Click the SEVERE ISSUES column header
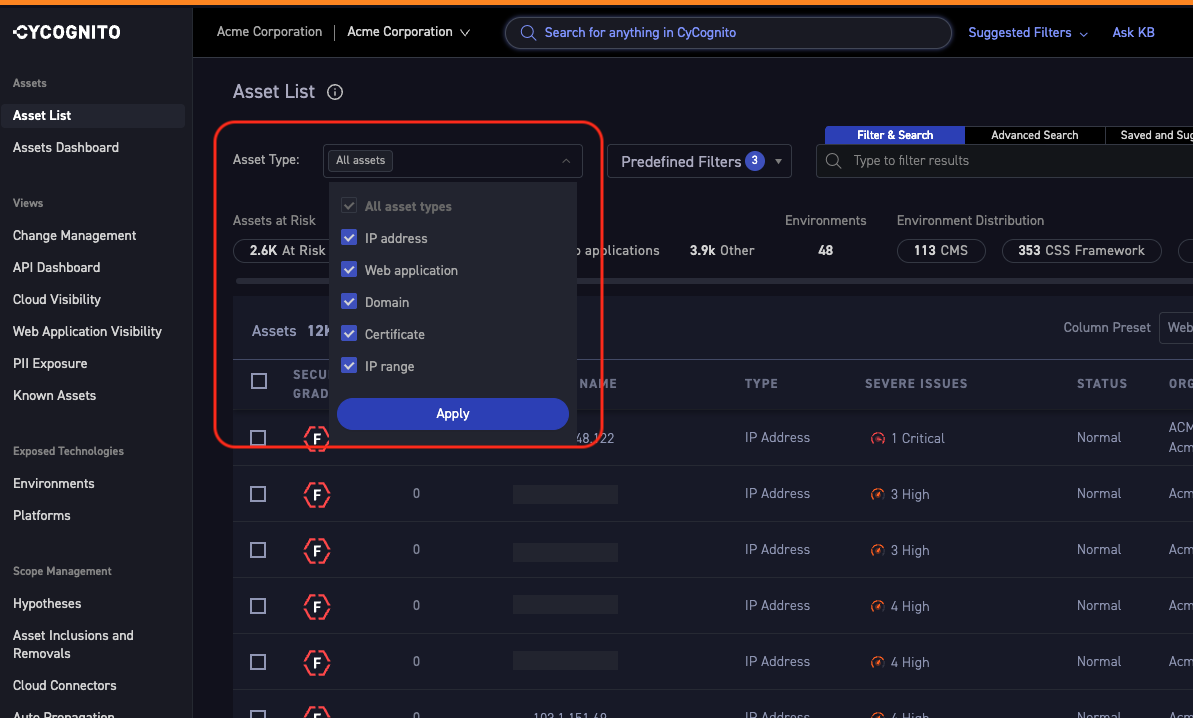This screenshot has height=718, width=1193. pyautogui.click(x=916, y=383)
